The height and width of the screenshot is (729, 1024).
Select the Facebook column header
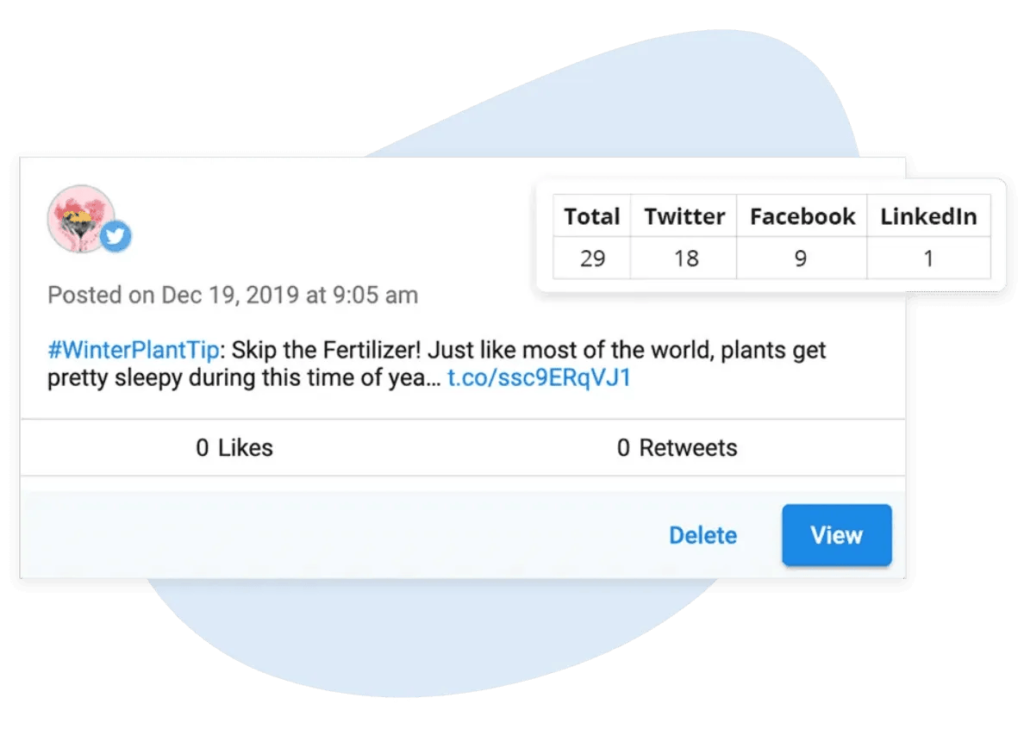point(802,217)
